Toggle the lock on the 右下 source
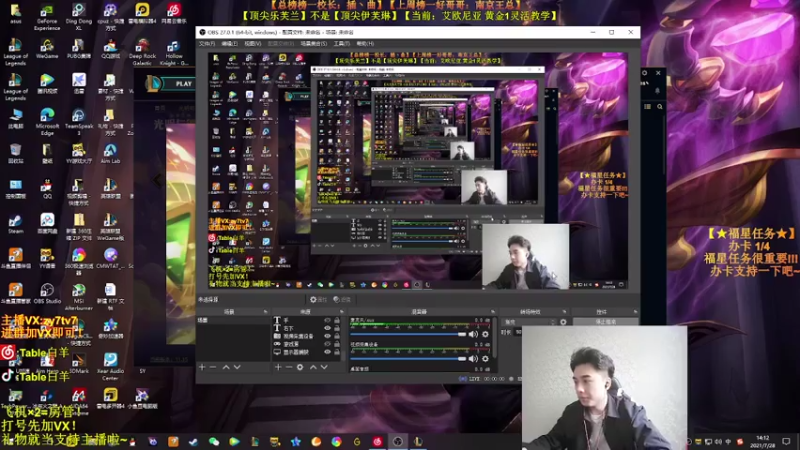The height and width of the screenshot is (450, 800). pyautogui.click(x=337, y=328)
